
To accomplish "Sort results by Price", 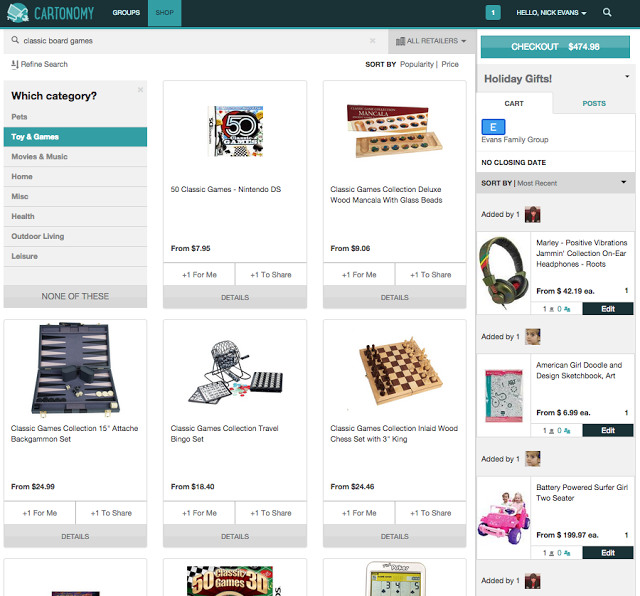I will [x=450, y=64].
